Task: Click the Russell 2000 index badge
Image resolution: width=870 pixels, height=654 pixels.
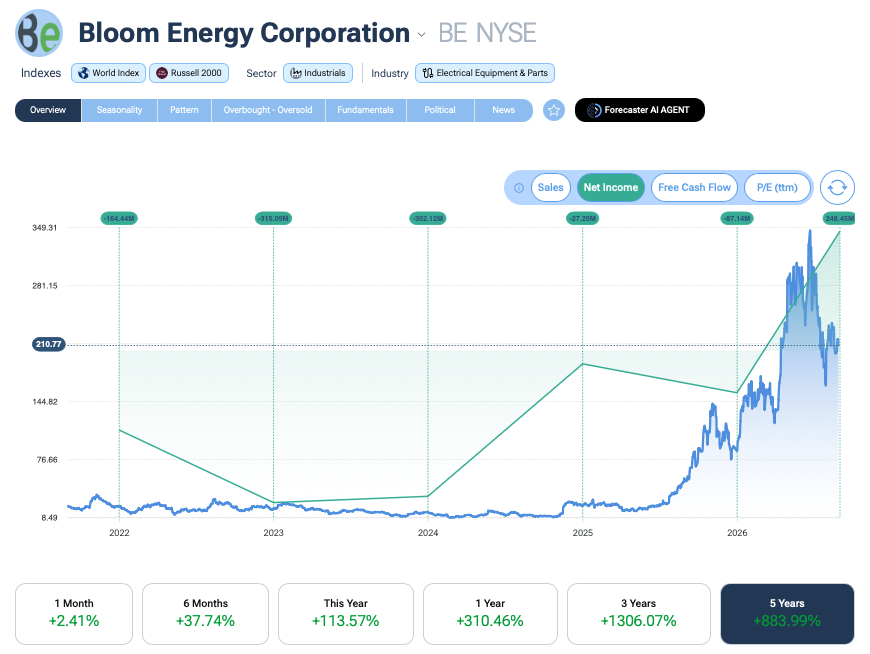Action: point(189,73)
